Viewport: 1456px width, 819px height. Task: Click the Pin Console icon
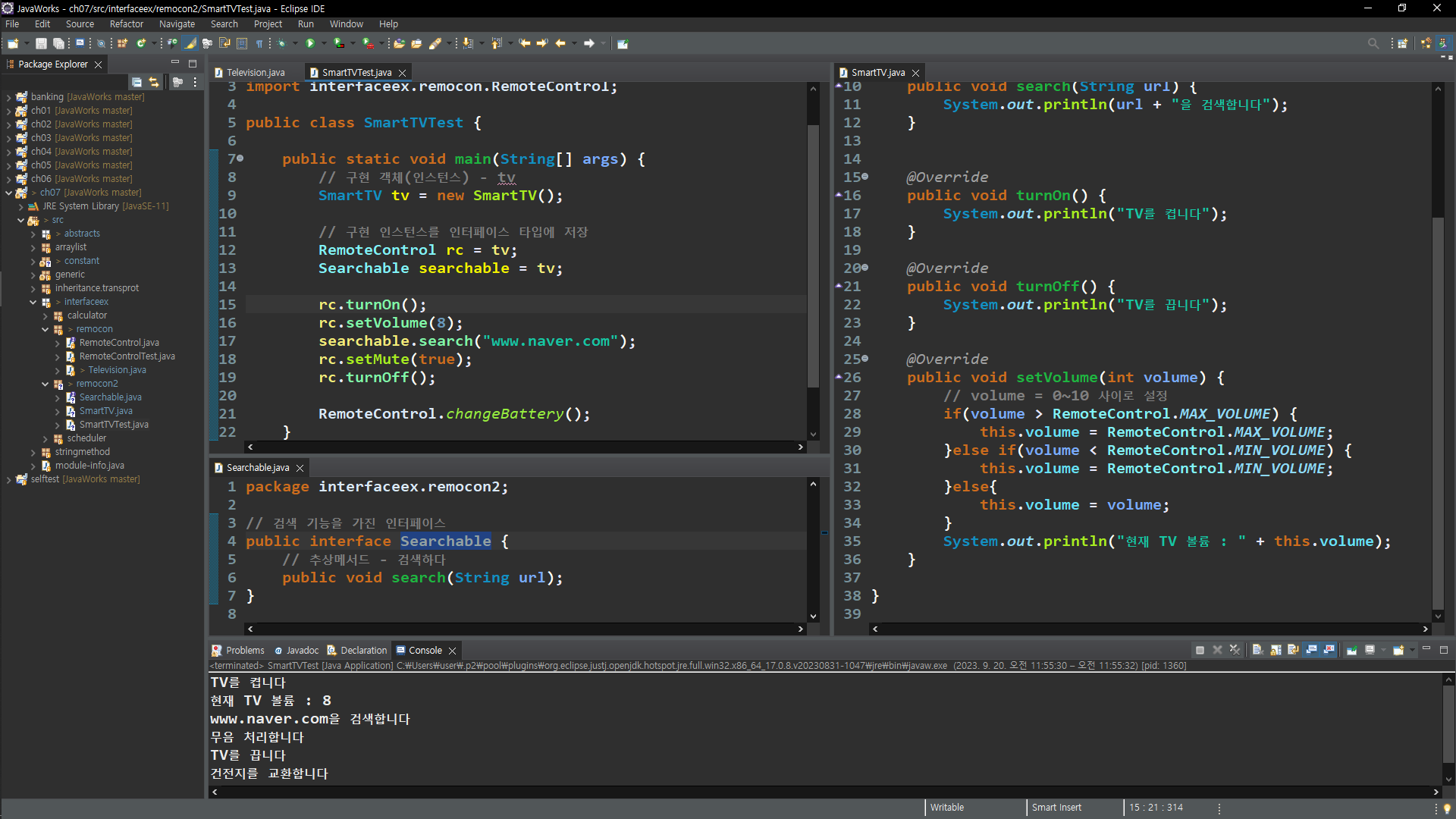[1351, 650]
